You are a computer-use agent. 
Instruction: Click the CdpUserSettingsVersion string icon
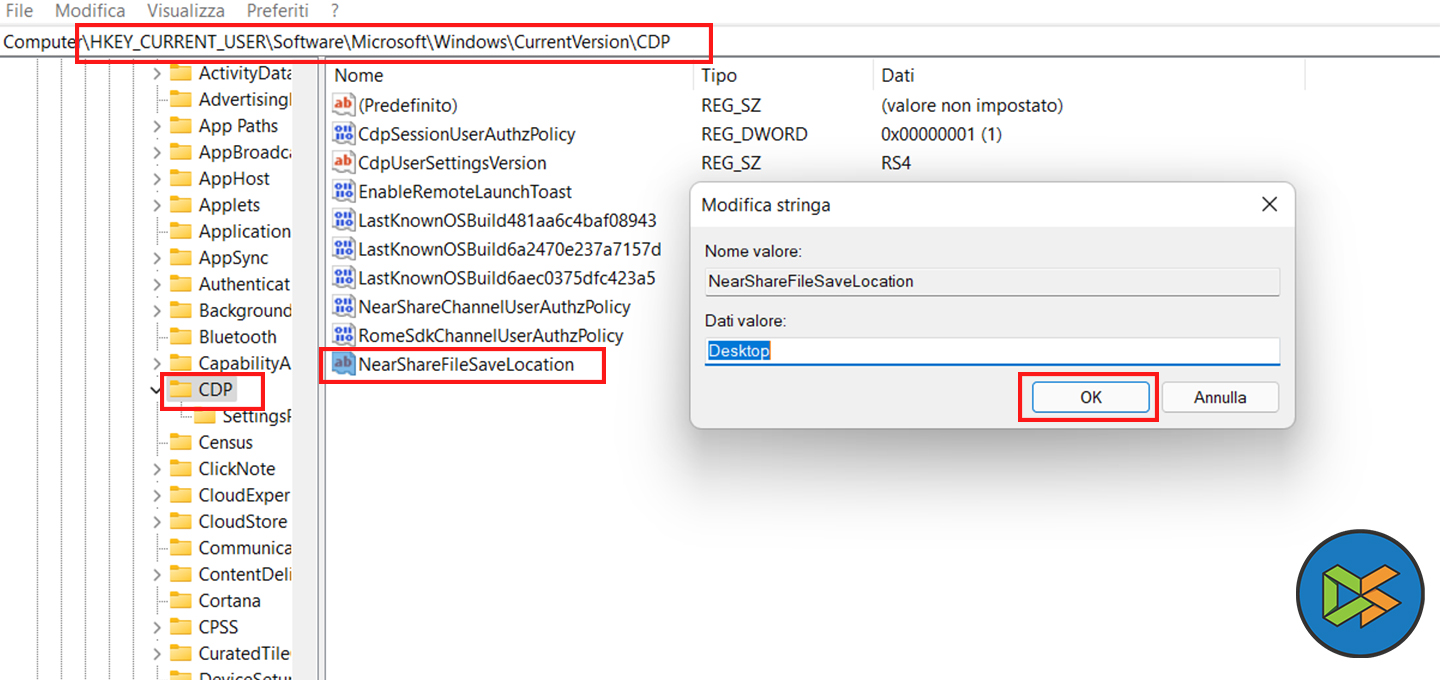point(343,163)
